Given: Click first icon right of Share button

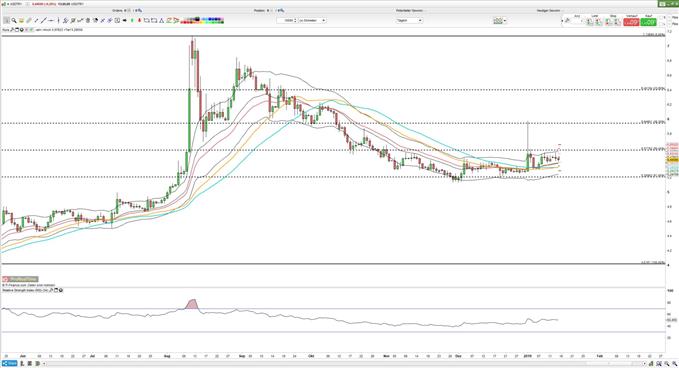Looking at the screenshot, I should click(x=22, y=363).
